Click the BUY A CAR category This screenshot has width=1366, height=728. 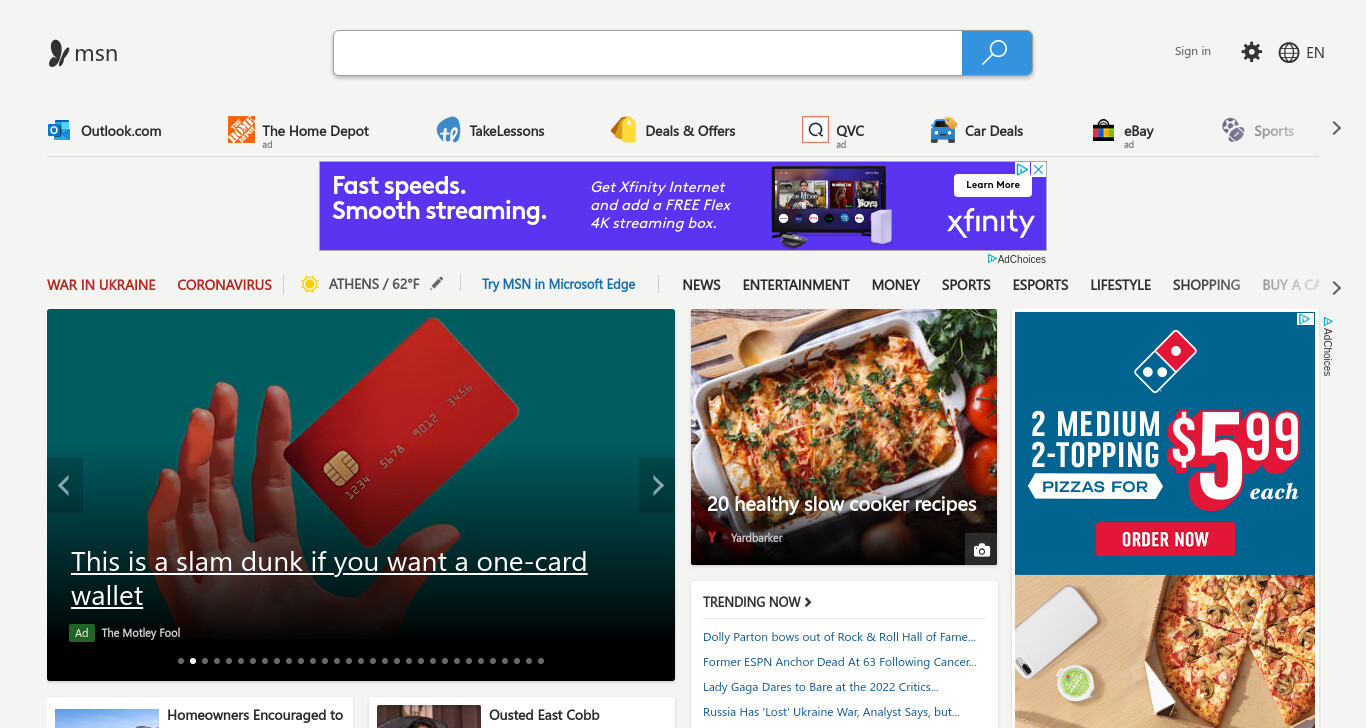pos(1290,285)
